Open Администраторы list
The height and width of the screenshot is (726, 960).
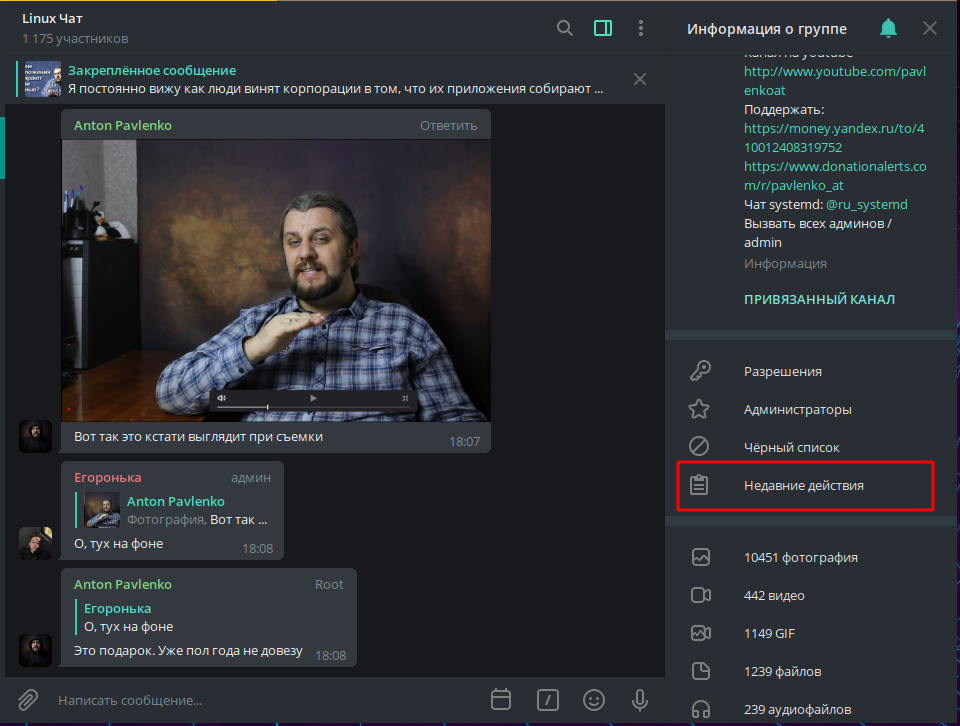pyautogui.click(x=812, y=410)
